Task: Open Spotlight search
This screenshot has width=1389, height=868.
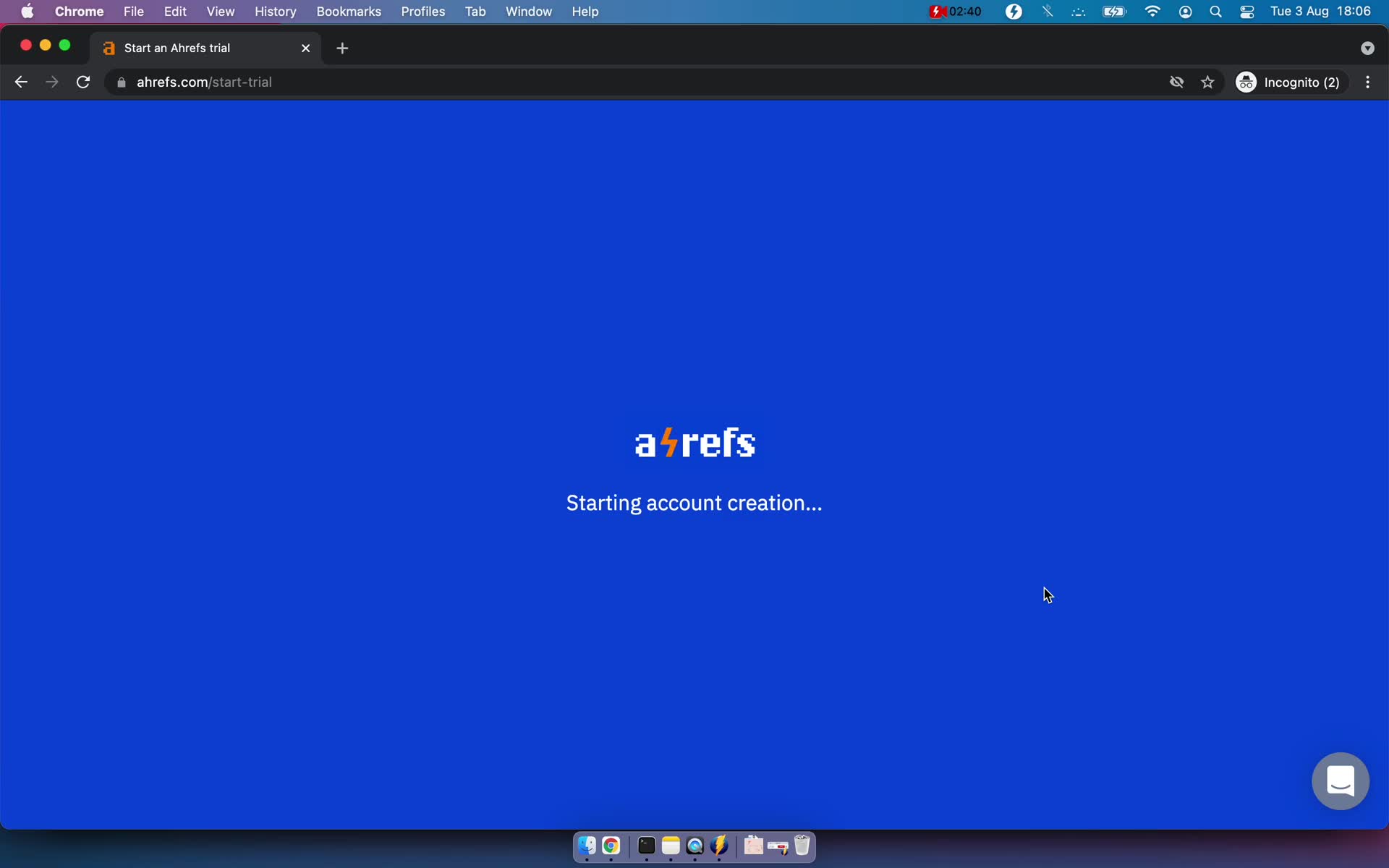Action: [x=1215, y=12]
